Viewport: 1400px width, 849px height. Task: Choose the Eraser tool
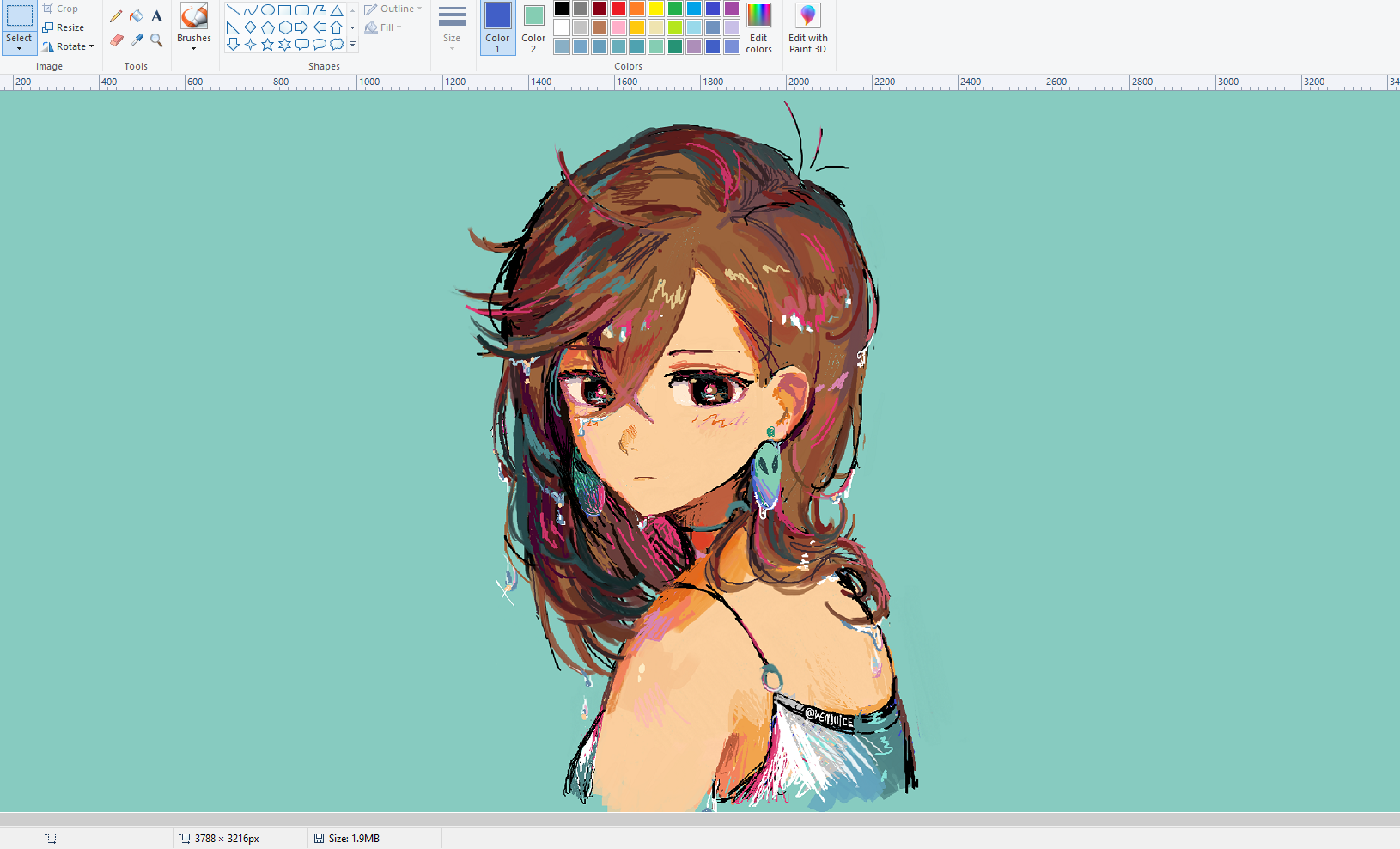116,40
